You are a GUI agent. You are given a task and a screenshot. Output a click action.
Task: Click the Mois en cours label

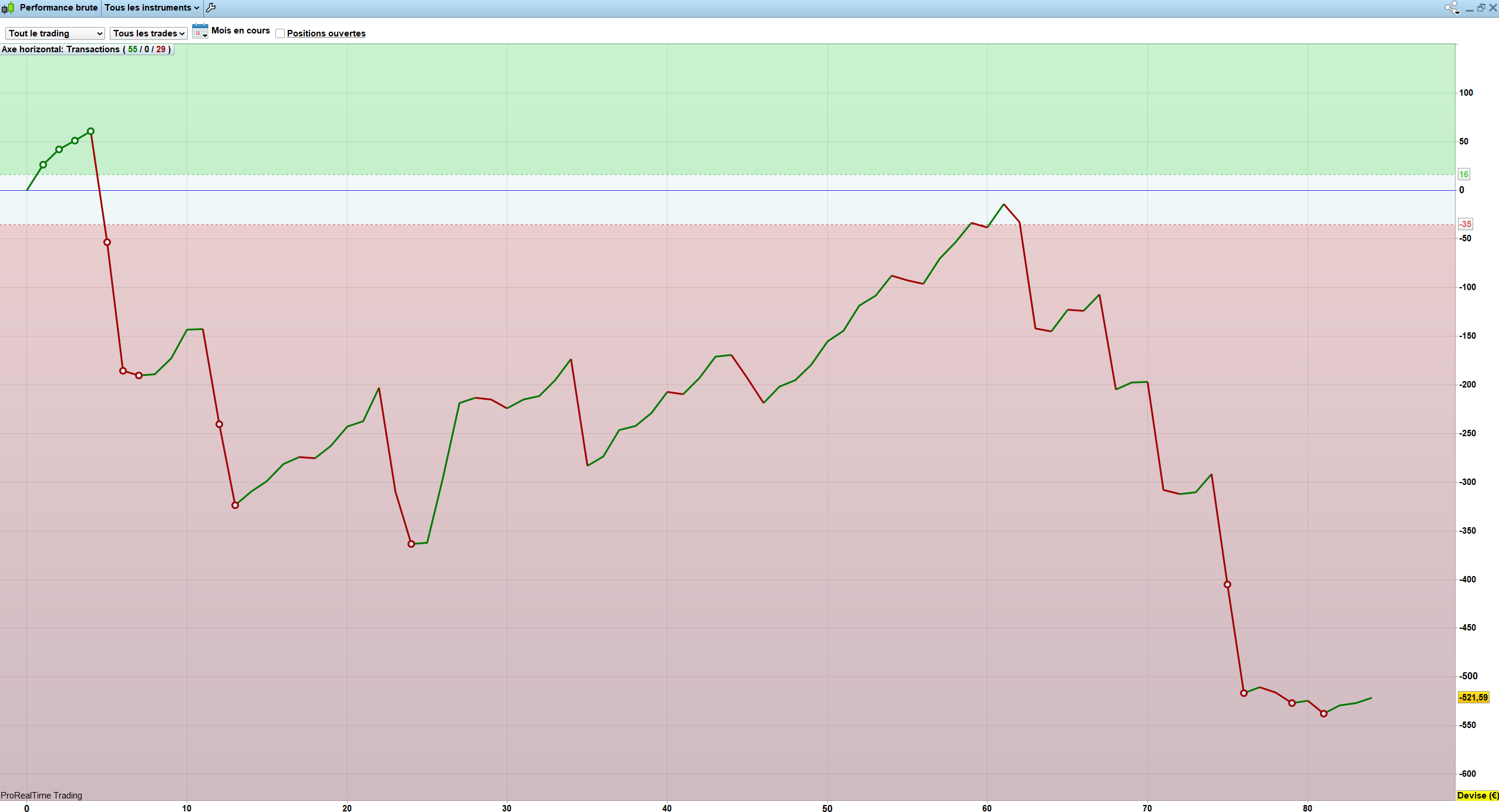(x=240, y=31)
